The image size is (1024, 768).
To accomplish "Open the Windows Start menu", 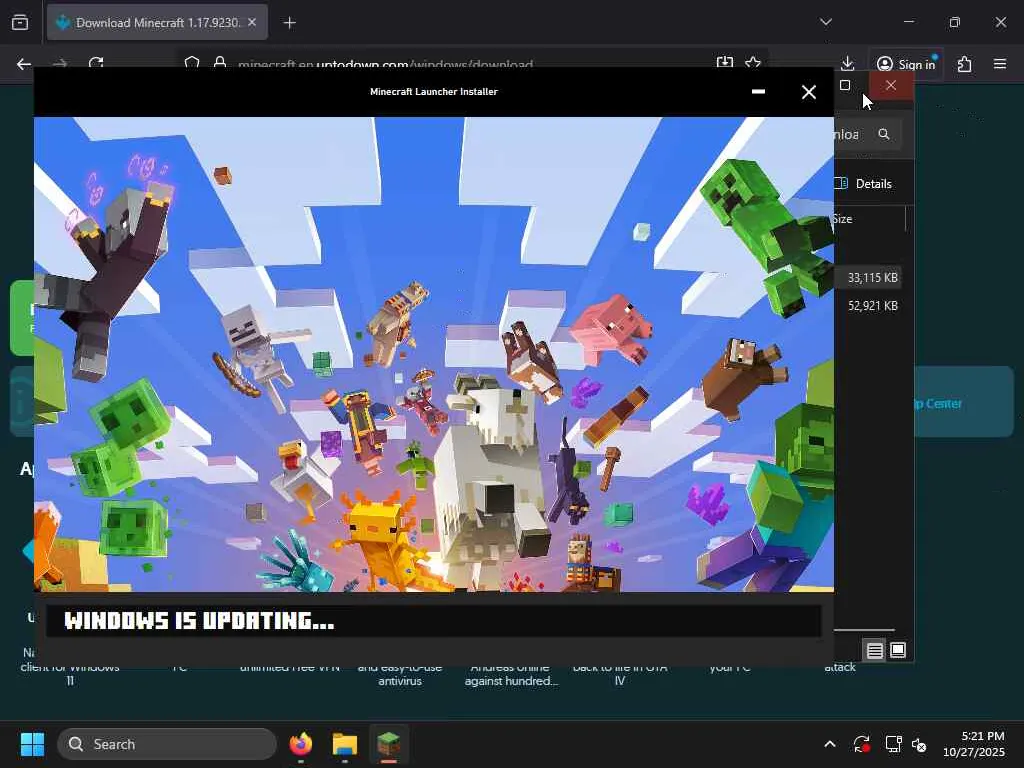I will [x=32, y=744].
